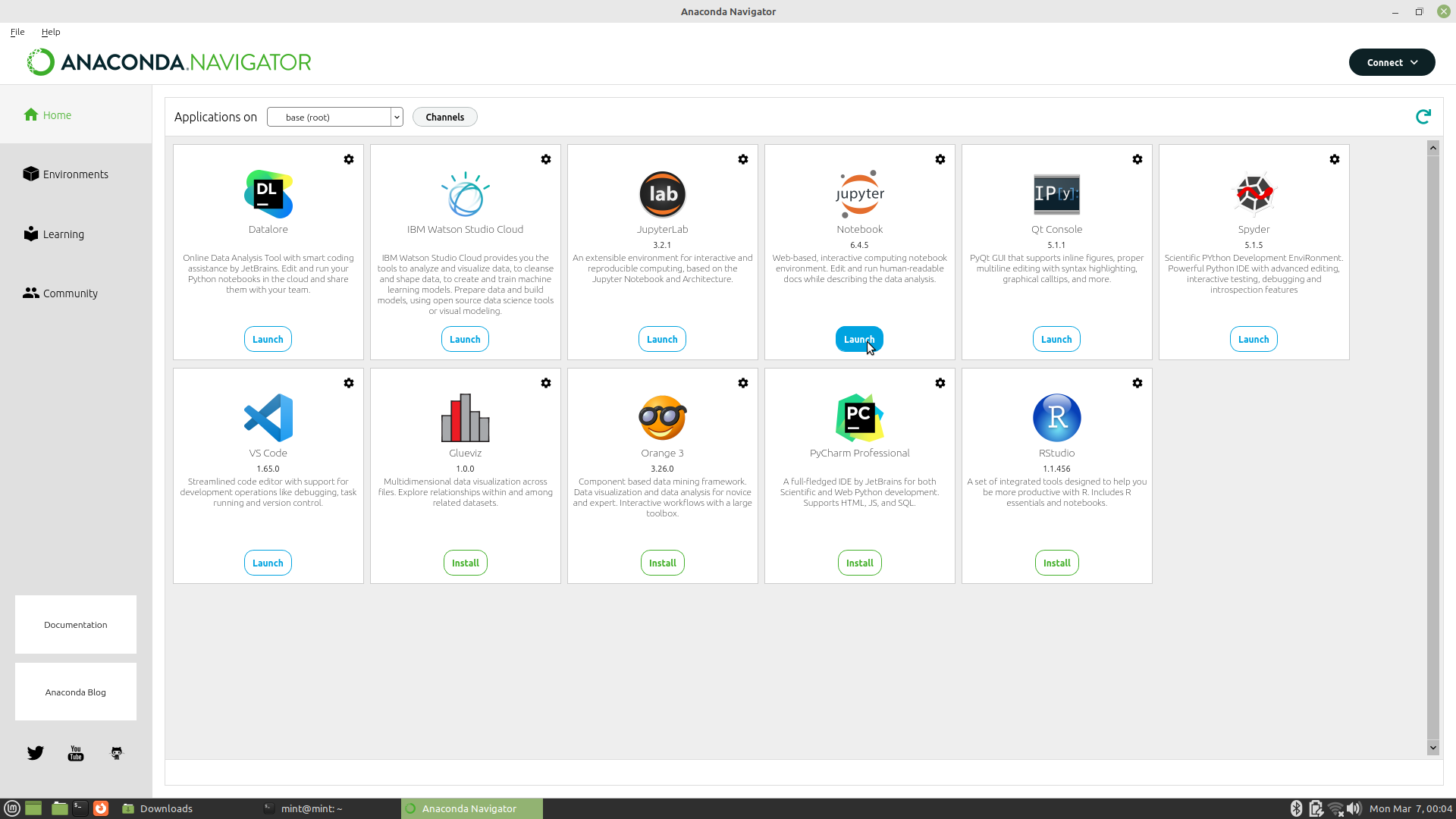Install Orange 3

coord(662,563)
